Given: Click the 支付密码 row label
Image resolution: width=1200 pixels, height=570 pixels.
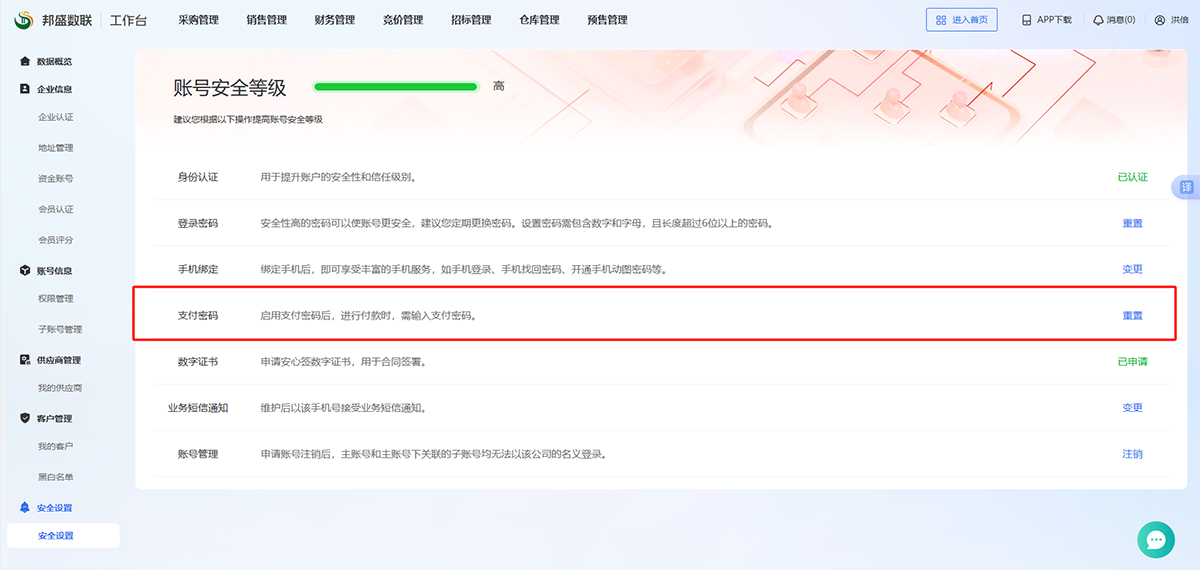Looking at the screenshot, I should click(x=198, y=315).
